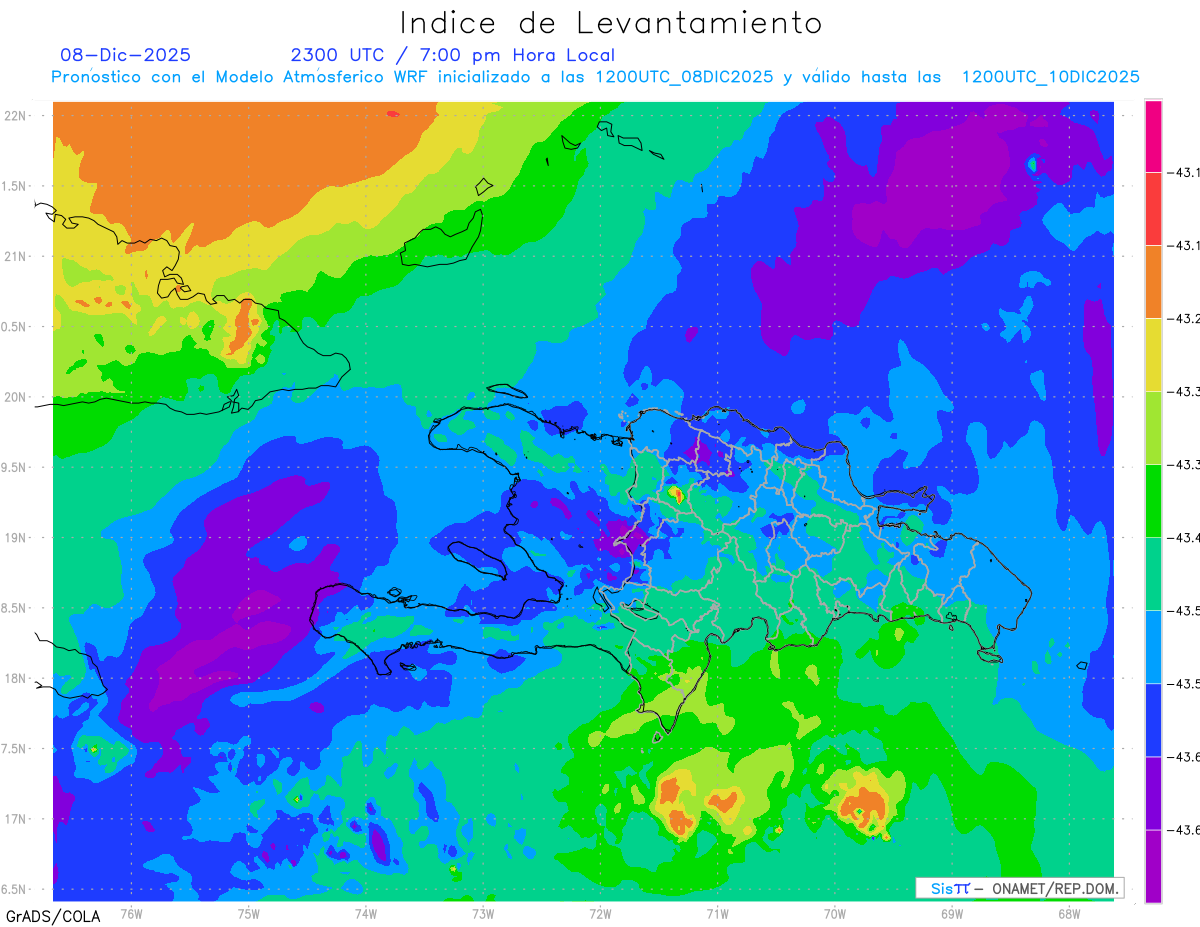Click the '19N' latitude label
Image resolution: width=1200 pixels, height=927 pixels.
point(17,538)
